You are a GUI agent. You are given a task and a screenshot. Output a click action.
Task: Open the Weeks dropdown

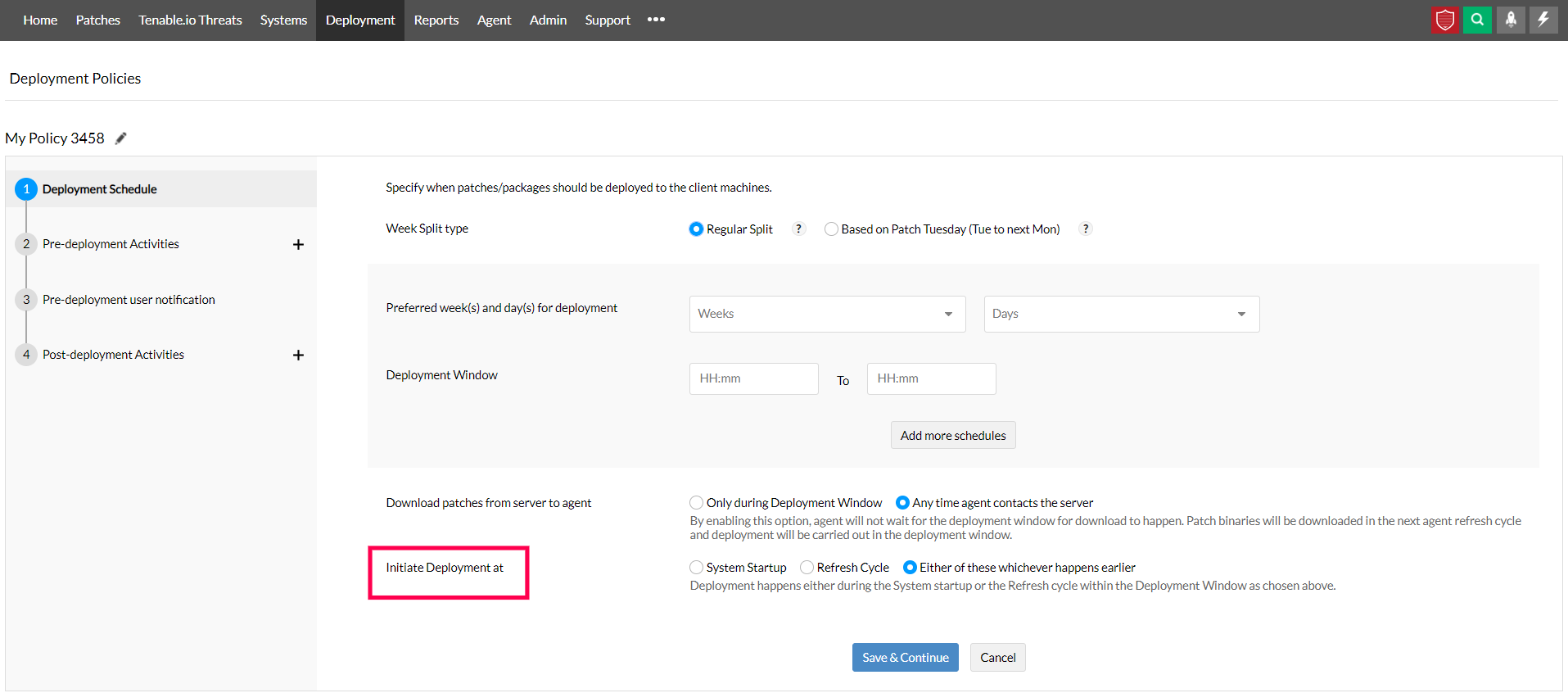click(827, 314)
